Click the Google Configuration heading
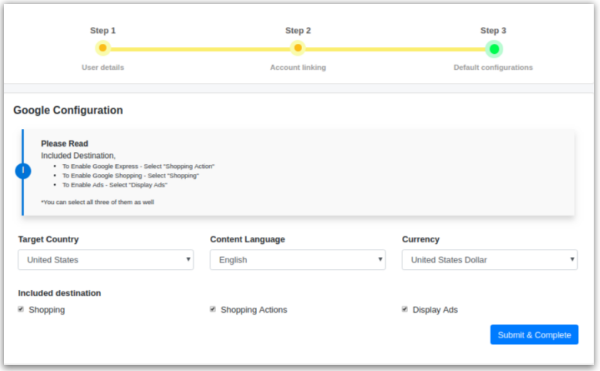 coord(68,110)
